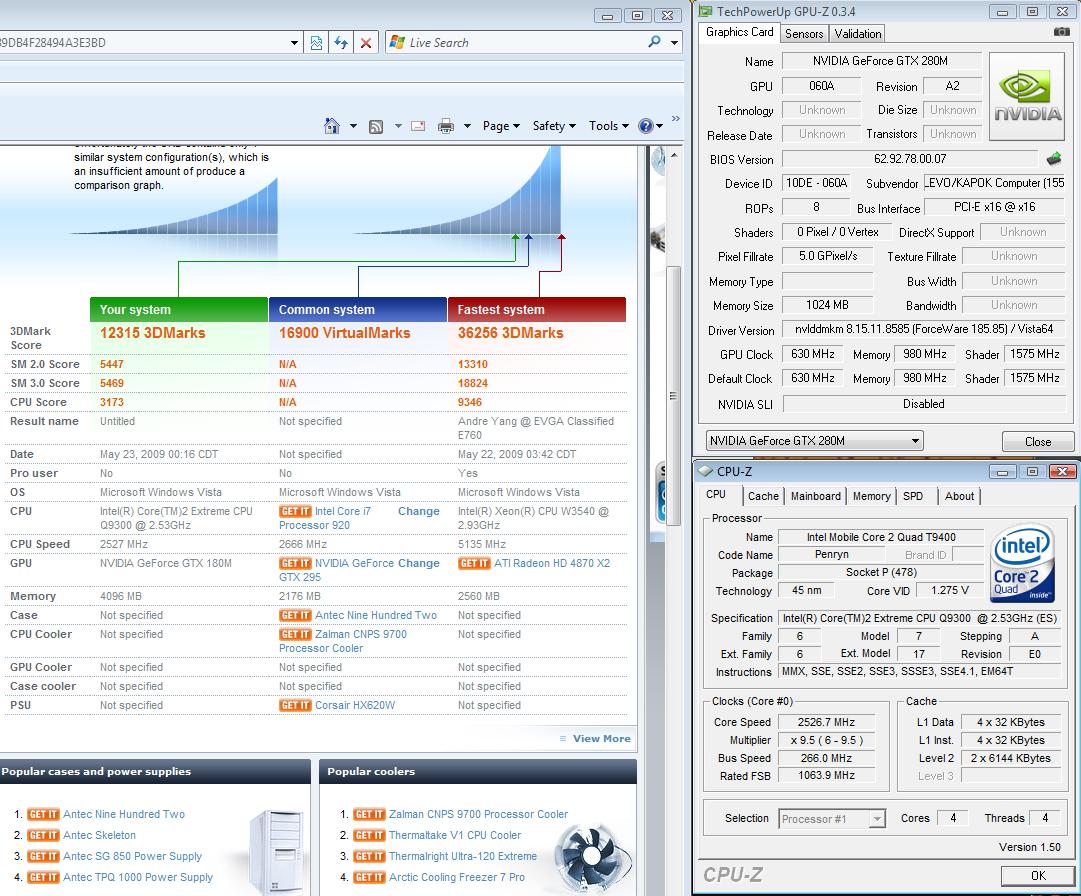Open the Zalman CNPS 9700 link under Popular coolers
Image resolution: width=1081 pixels, height=896 pixels.
(478, 815)
